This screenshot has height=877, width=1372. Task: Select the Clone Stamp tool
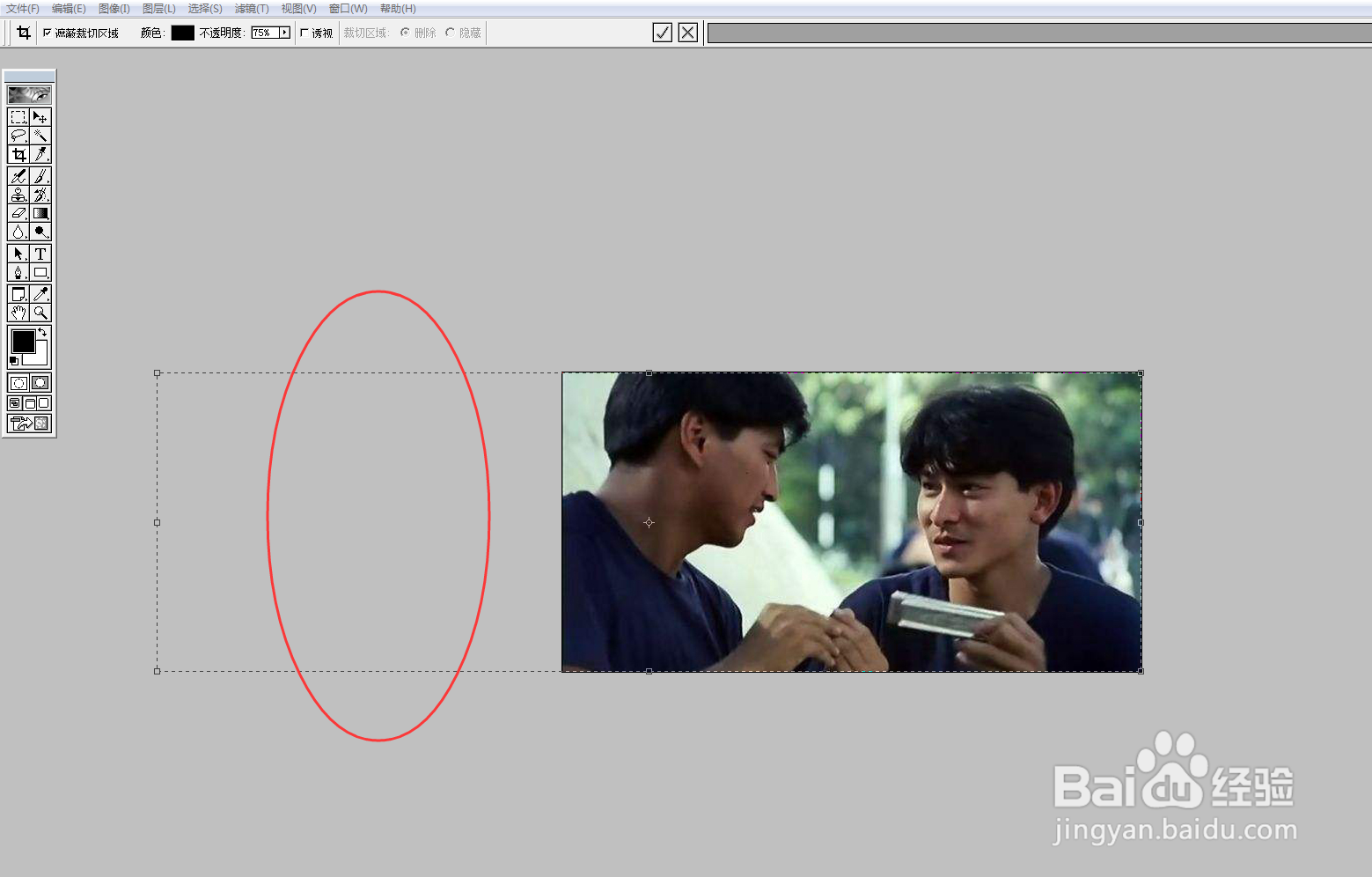click(x=18, y=195)
